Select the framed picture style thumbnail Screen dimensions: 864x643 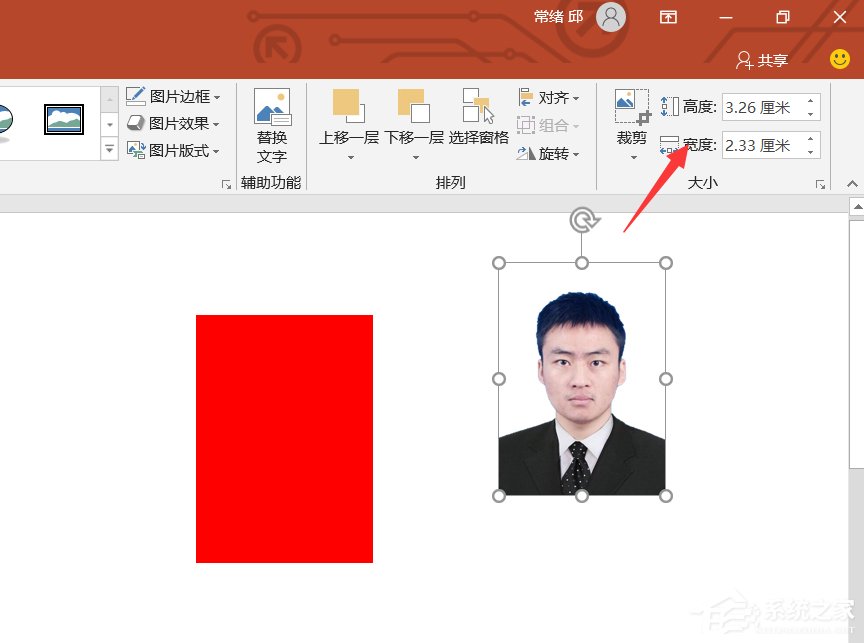[x=62, y=118]
